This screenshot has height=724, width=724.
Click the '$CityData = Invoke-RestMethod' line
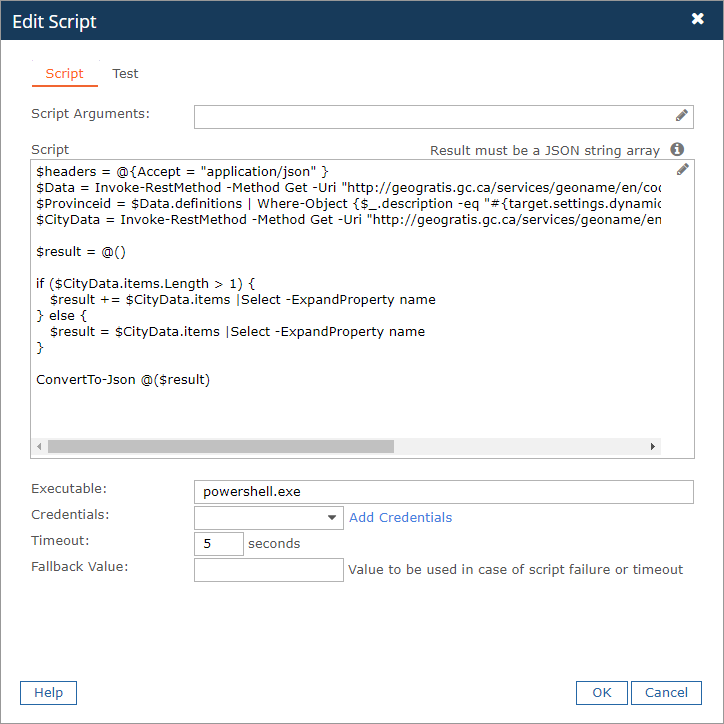(348, 220)
